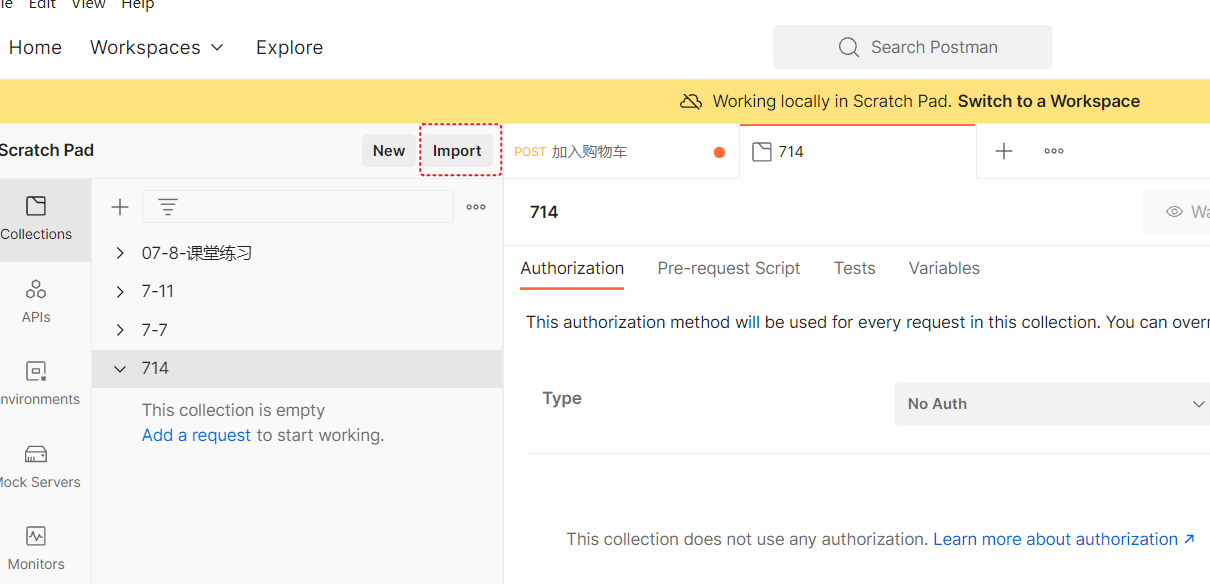Screen dimensions: 1210x584
Task: Select the Authorization tab
Action: (572, 268)
